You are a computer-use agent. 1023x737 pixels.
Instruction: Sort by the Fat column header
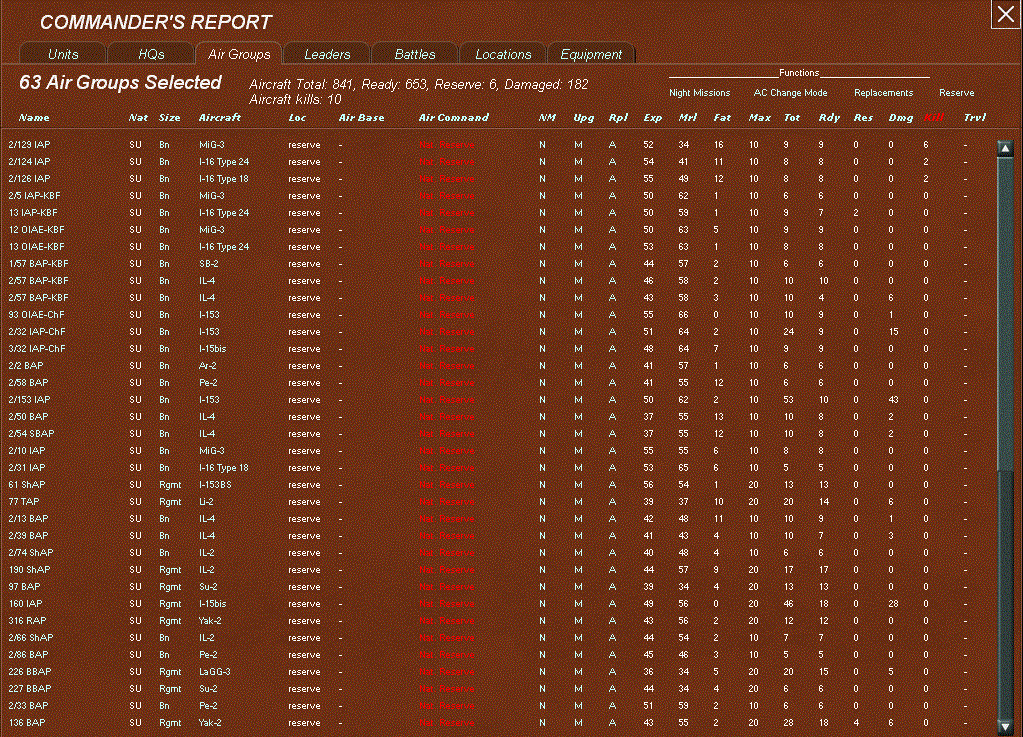point(722,117)
